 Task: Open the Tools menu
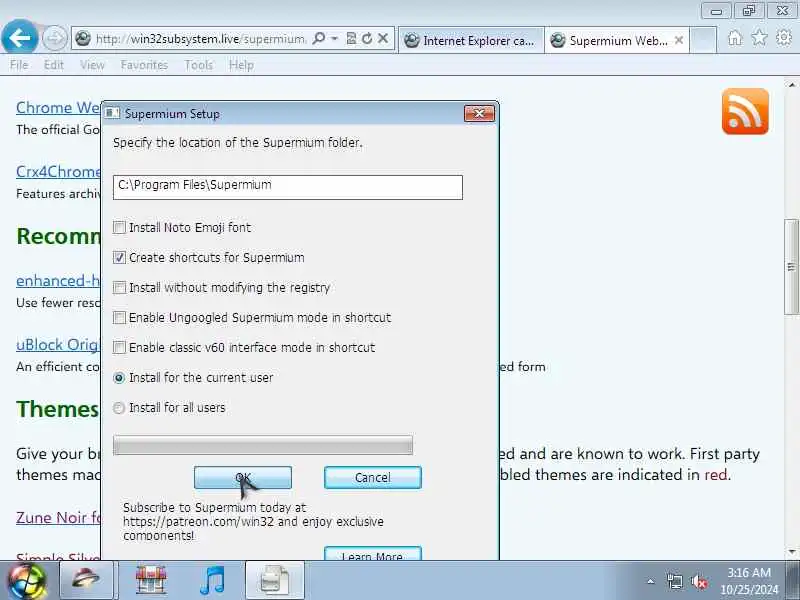click(198, 65)
